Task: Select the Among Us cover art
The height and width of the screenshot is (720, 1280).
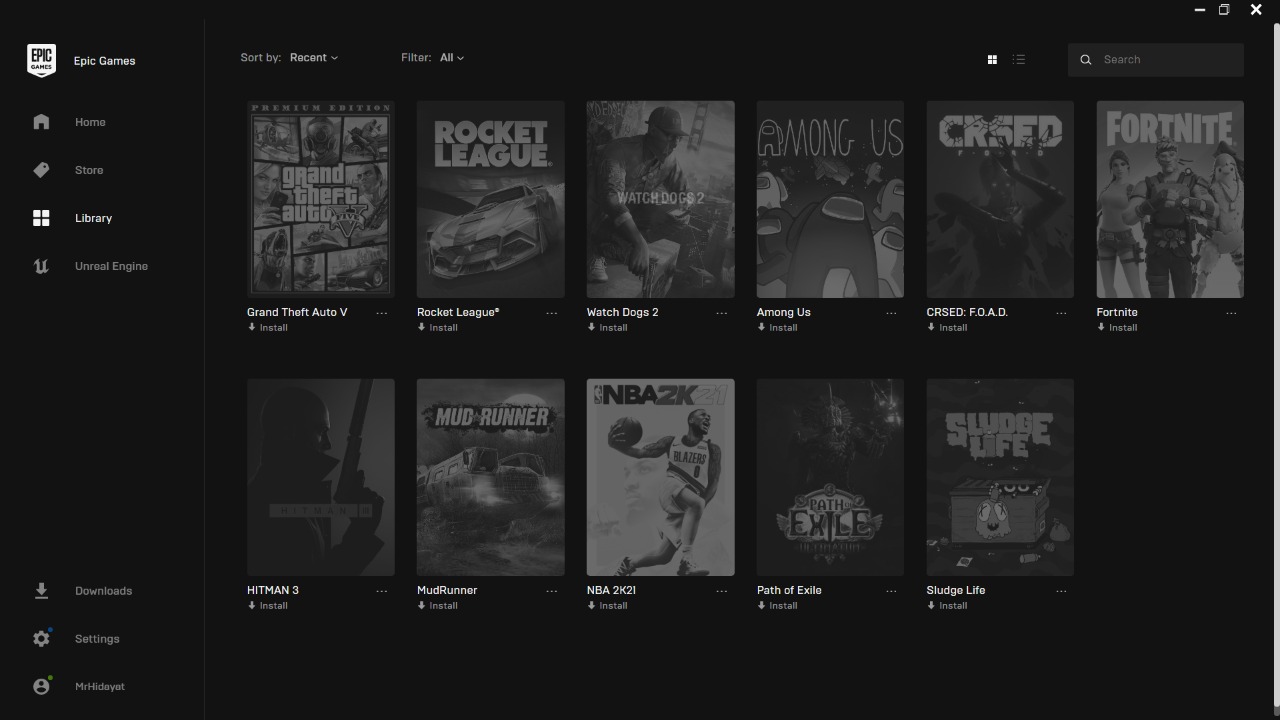Action: tap(830, 199)
